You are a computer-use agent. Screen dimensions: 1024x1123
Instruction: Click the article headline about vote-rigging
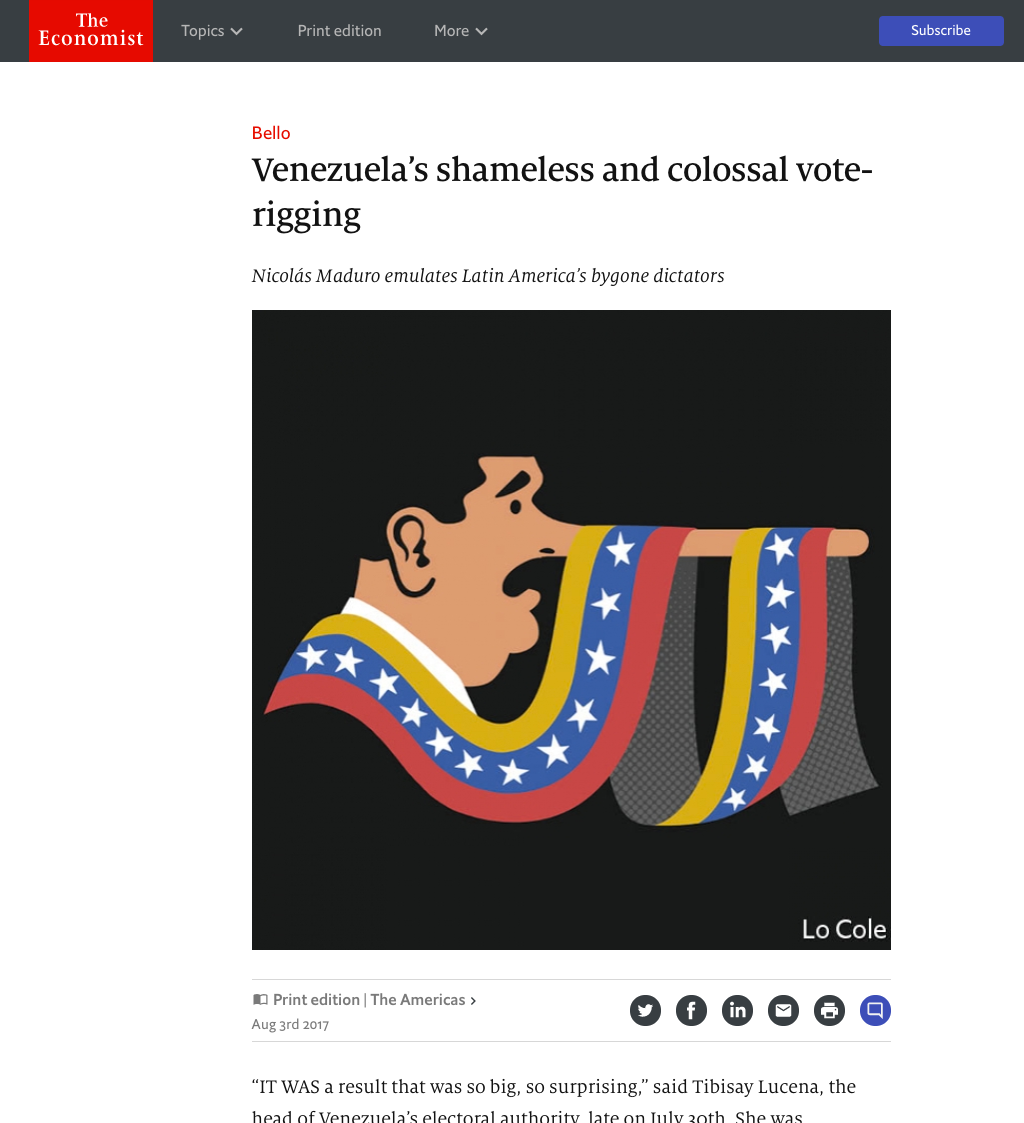tap(561, 191)
